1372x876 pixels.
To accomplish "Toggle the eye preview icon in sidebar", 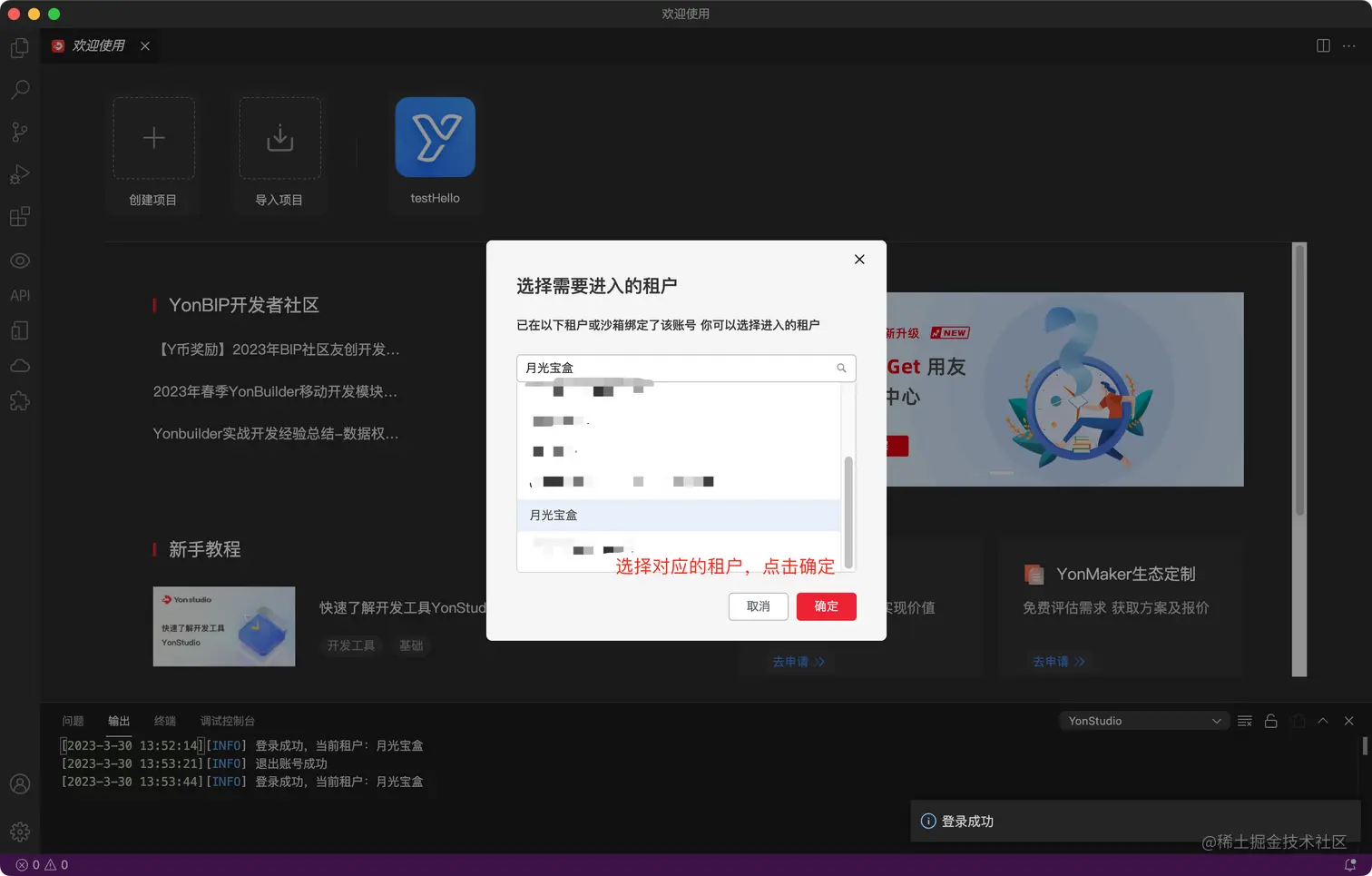I will point(20,261).
